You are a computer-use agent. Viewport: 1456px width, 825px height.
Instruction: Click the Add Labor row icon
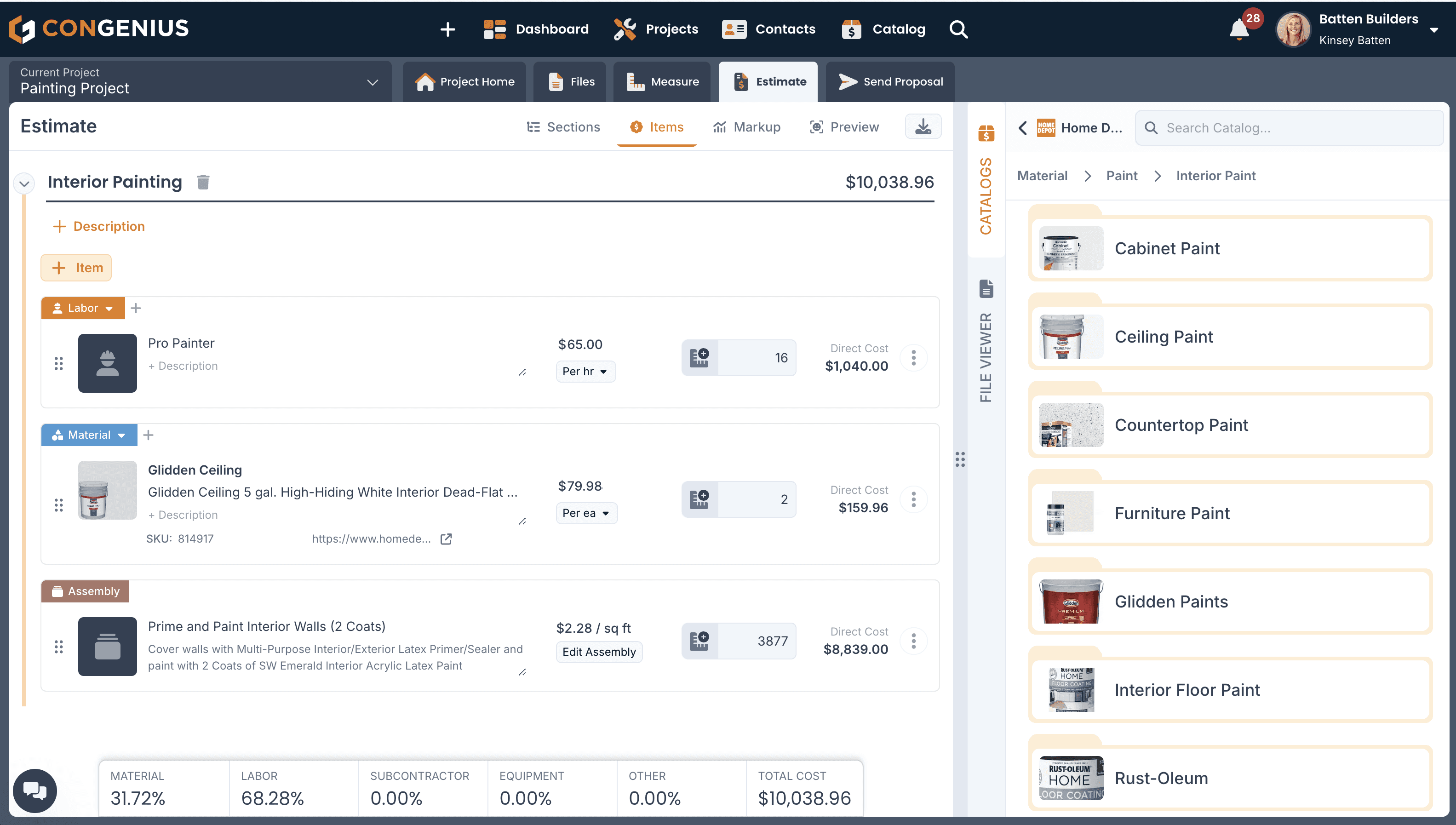(136, 307)
